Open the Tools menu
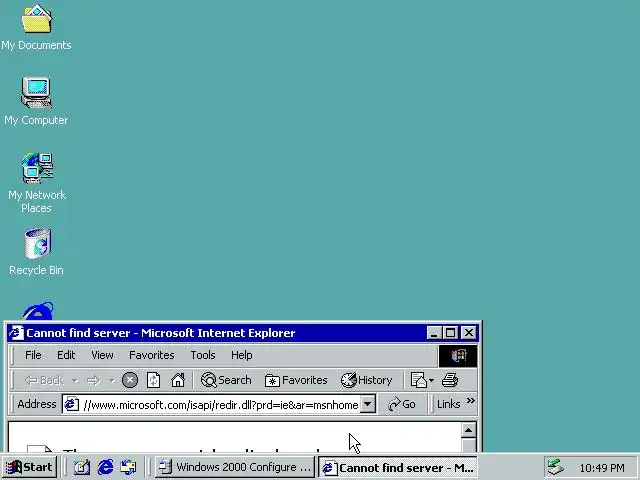 click(202, 355)
